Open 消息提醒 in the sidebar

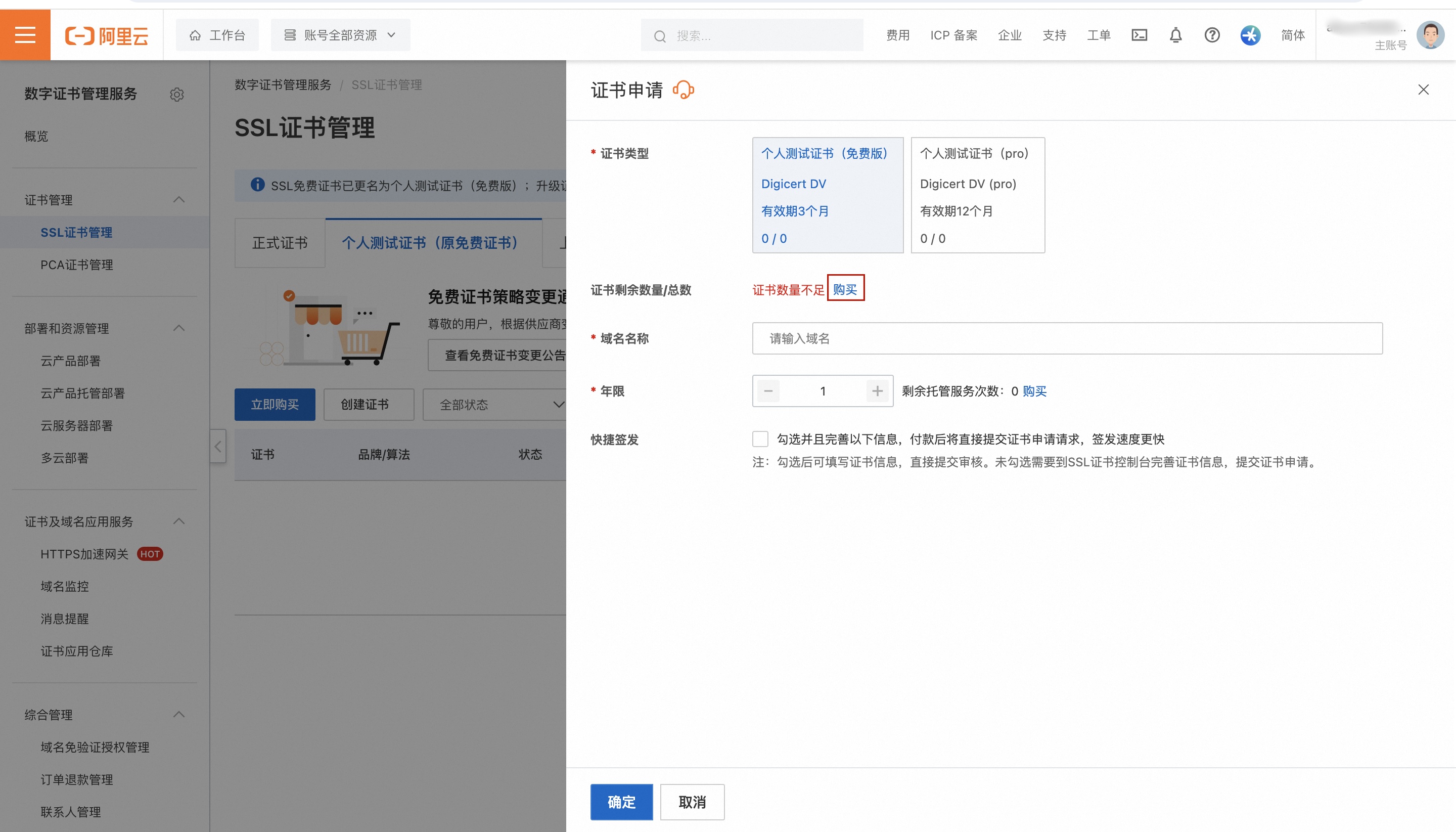(x=65, y=619)
